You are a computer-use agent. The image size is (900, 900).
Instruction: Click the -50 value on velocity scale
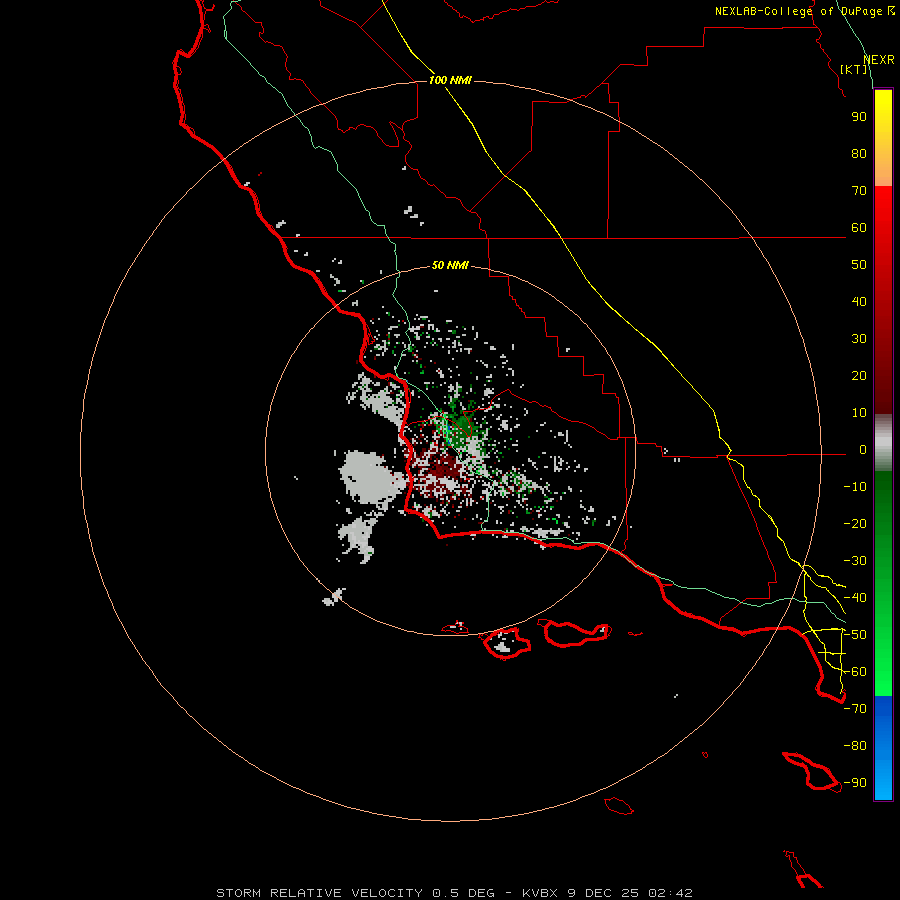(855, 635)
